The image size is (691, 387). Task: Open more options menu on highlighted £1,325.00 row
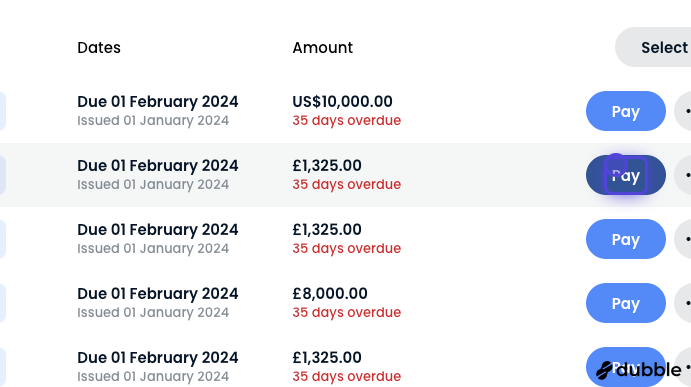click(x=684, y=175)
